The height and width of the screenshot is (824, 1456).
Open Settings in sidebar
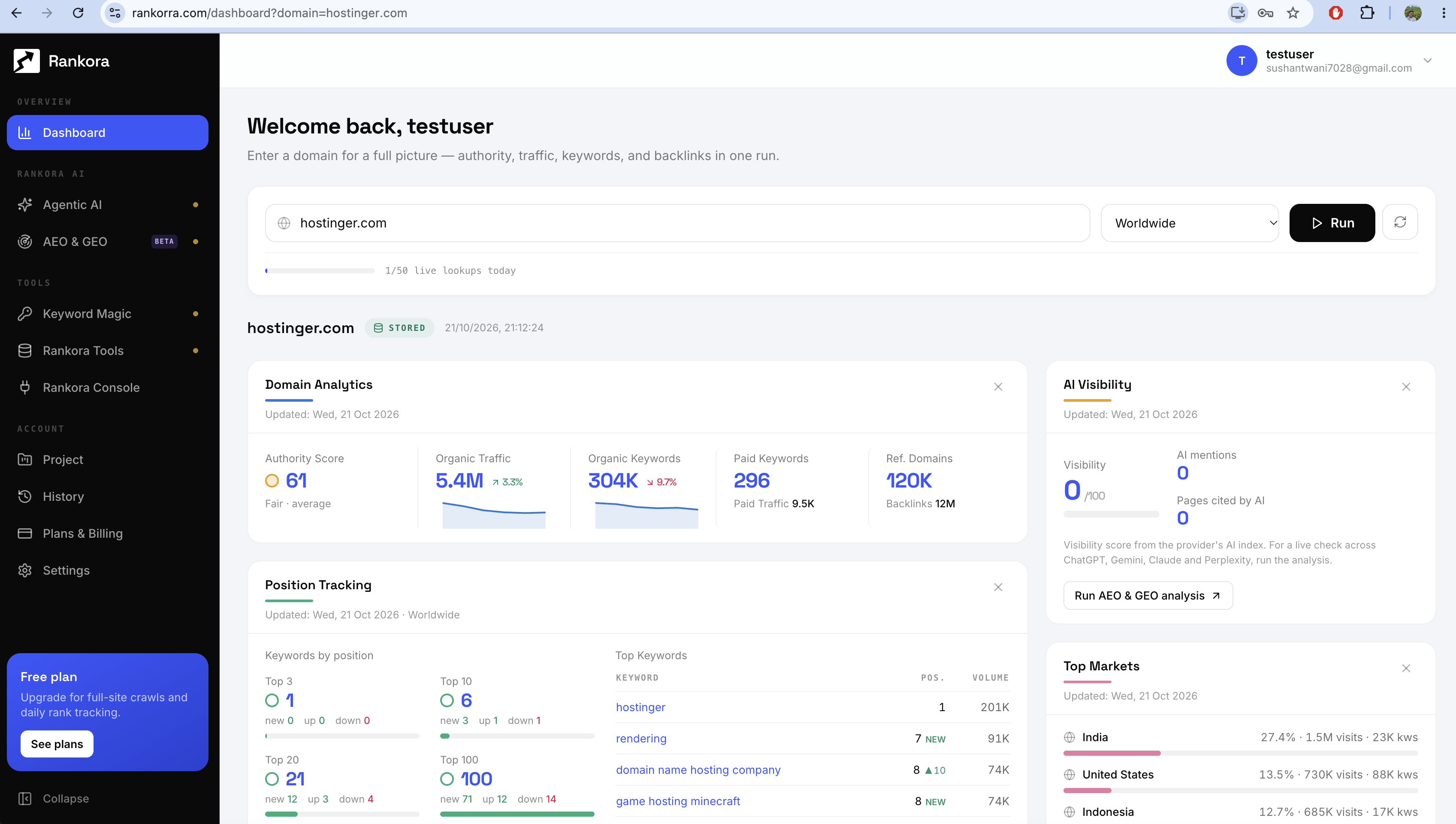108,570
